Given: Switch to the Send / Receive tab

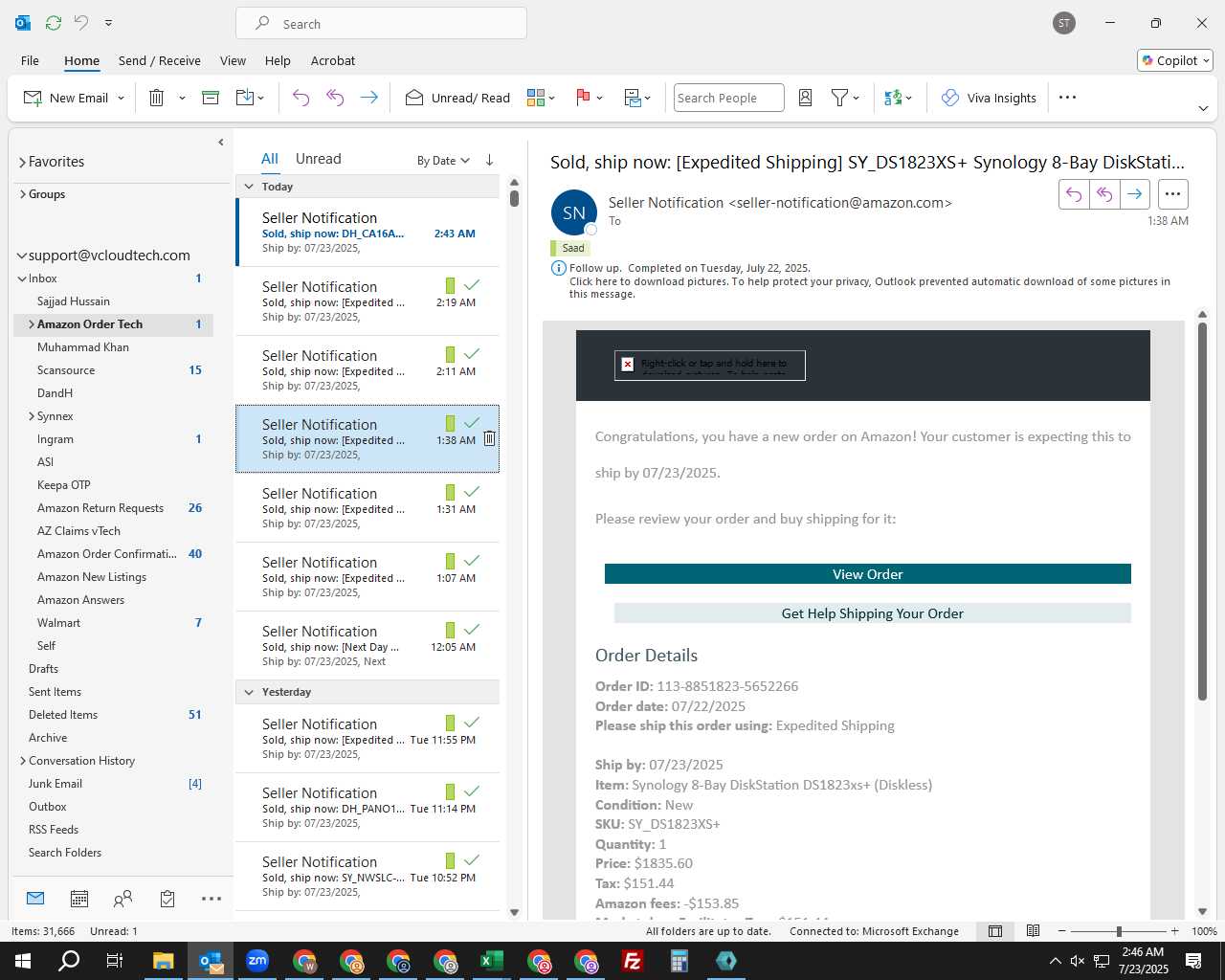Looking at the screenshot, I should tap(160, 60).
